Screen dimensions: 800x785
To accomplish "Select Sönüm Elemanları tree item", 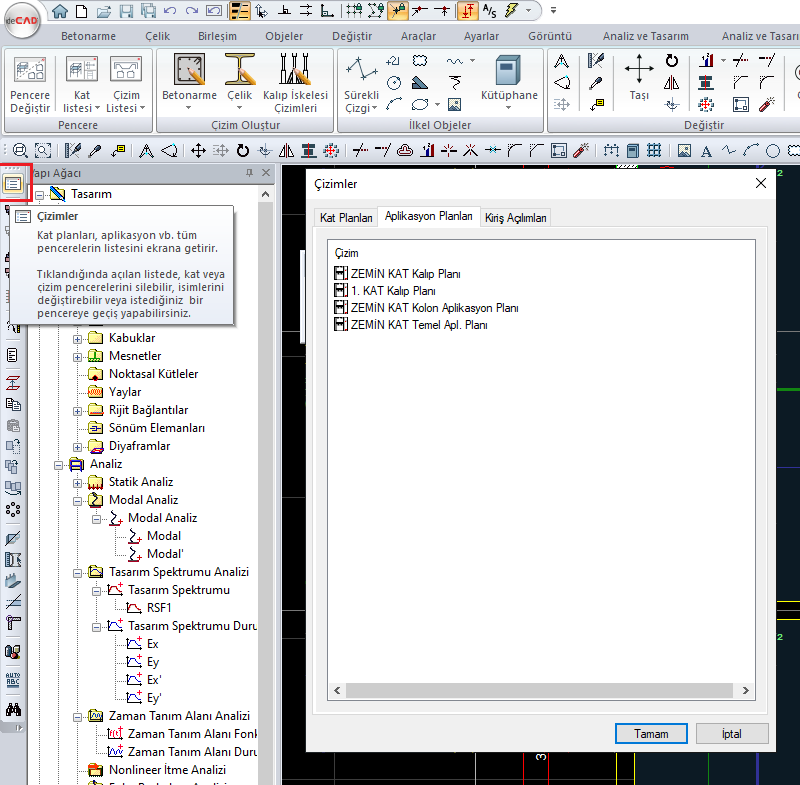I will (x=157, y=428).
